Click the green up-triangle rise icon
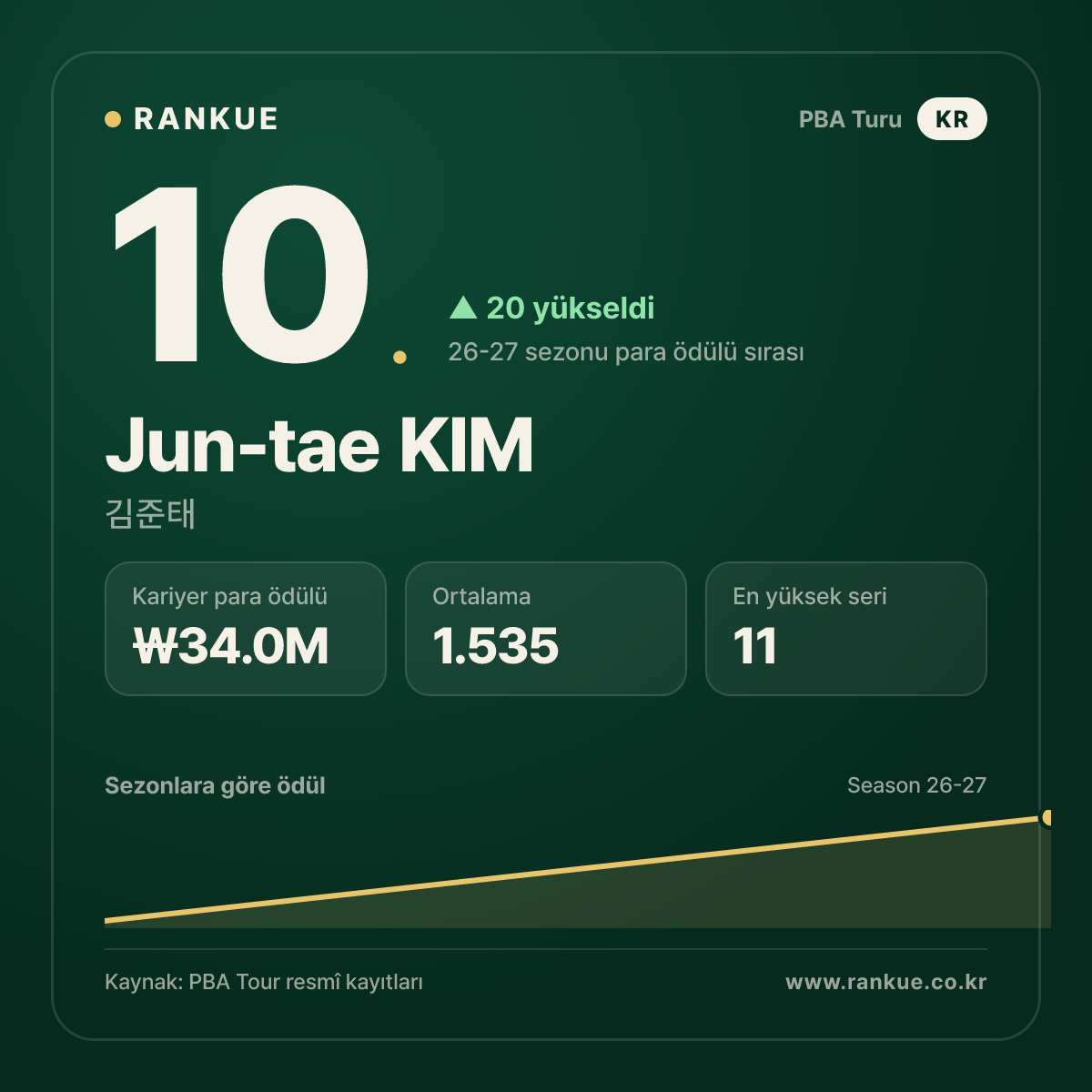 [x=463, y=307]
